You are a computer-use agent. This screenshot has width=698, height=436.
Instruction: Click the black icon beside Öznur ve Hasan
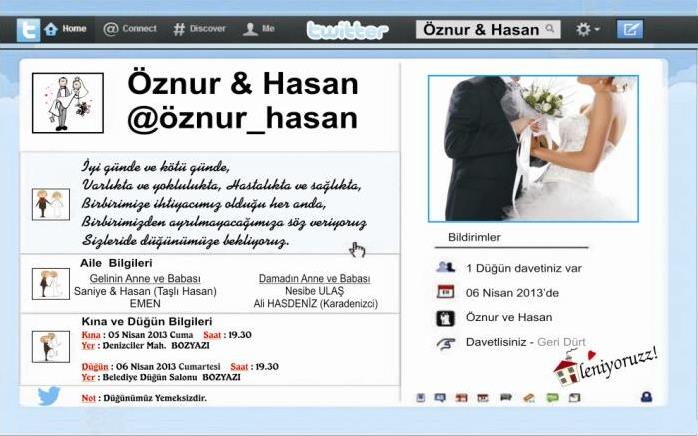[445, 318]
